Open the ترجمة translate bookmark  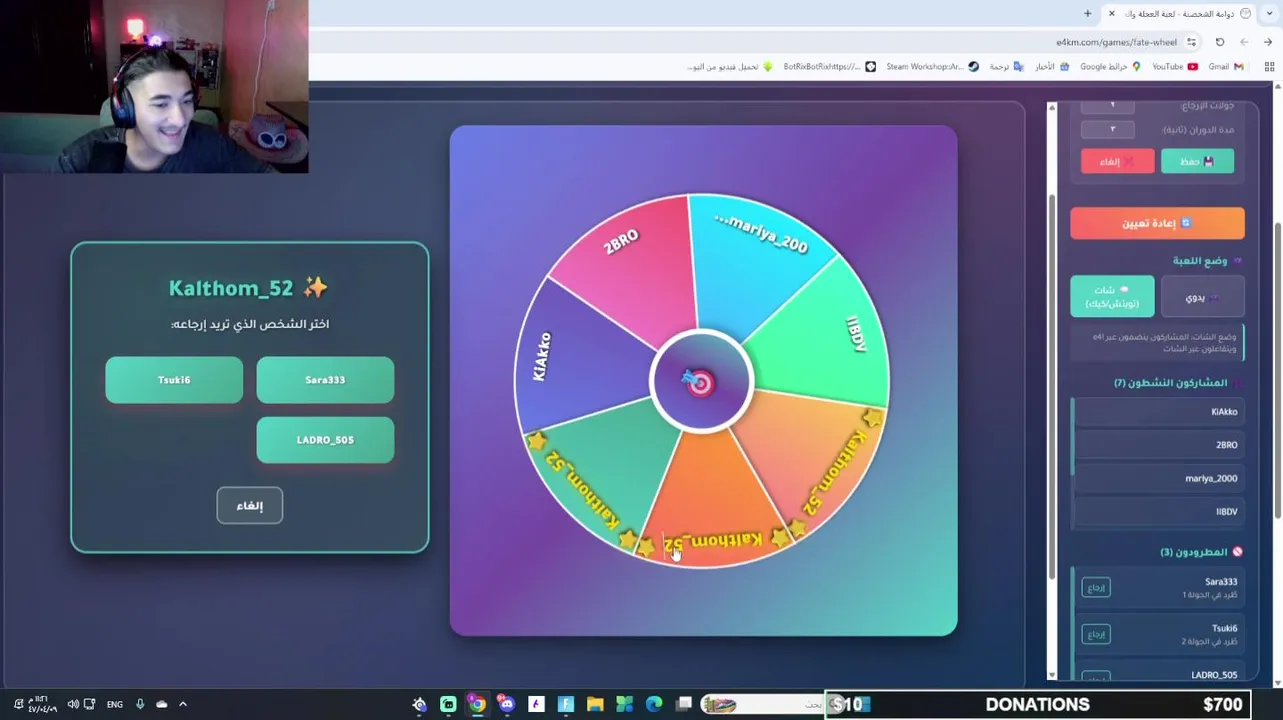point(1006,67)
